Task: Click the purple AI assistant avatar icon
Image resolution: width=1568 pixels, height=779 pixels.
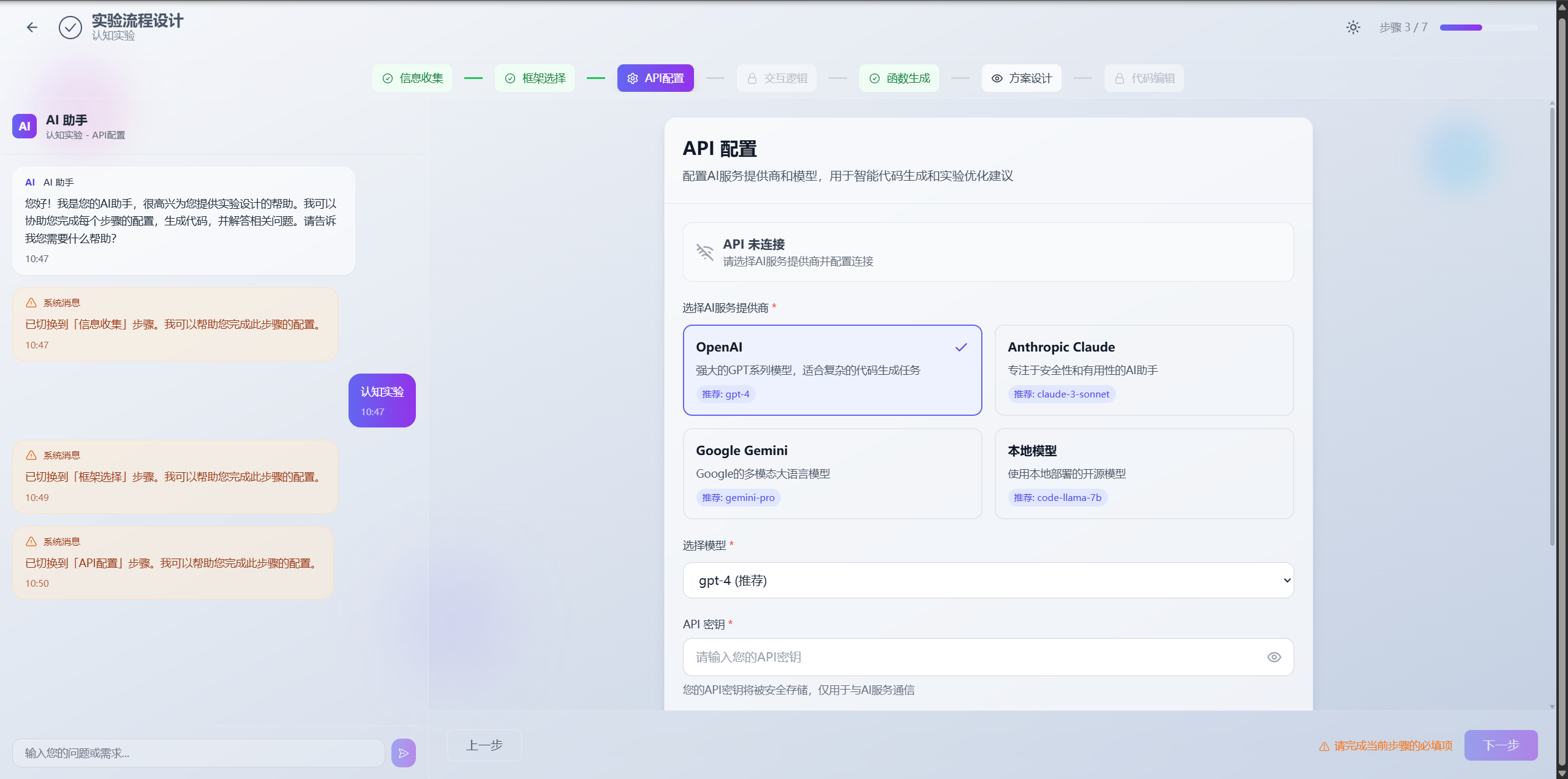Action: [x=24, y=126]
